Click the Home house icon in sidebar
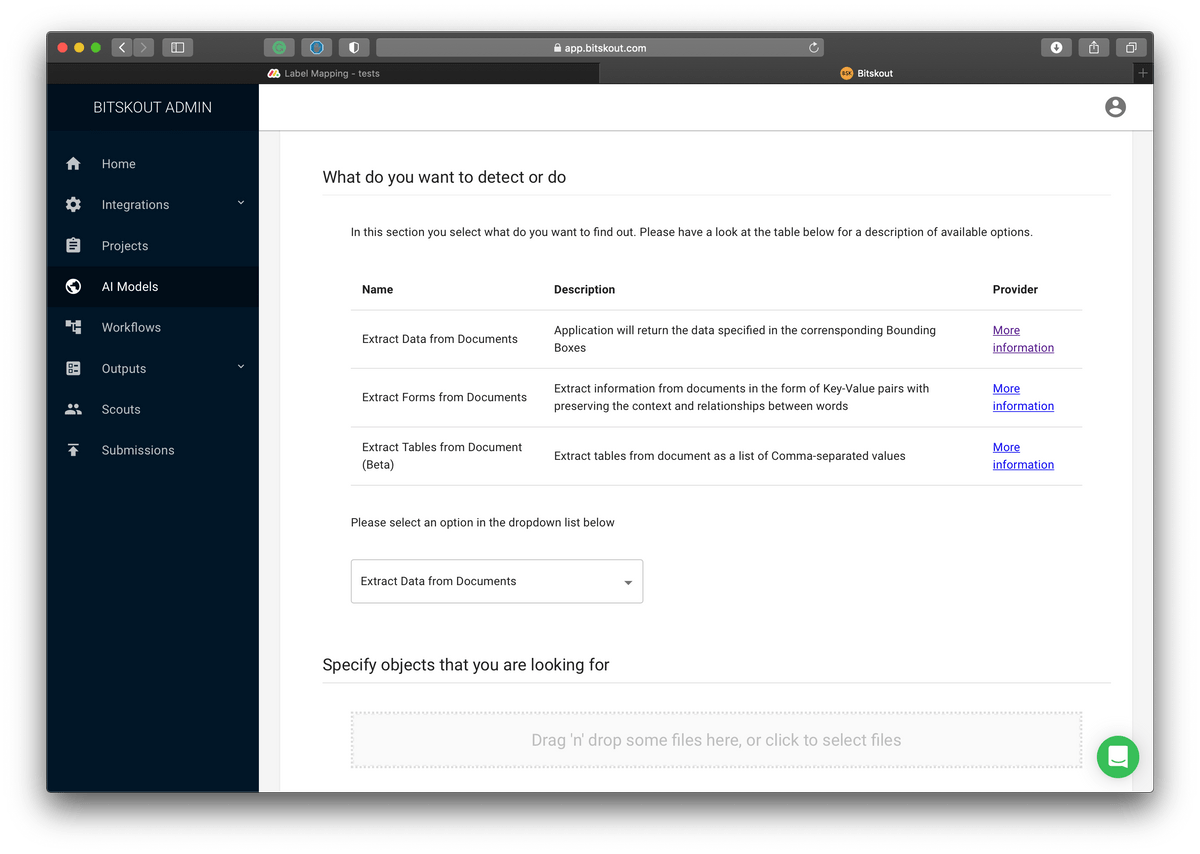The image size is (1200, 854). pyautogui.click(x=73, y=164)
